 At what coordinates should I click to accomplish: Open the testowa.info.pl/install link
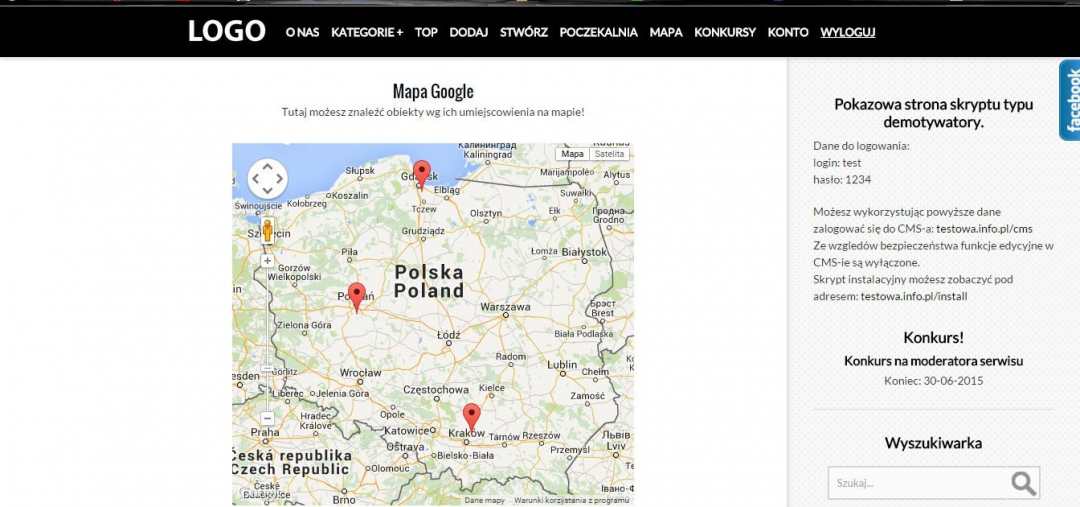click(914, 296)
